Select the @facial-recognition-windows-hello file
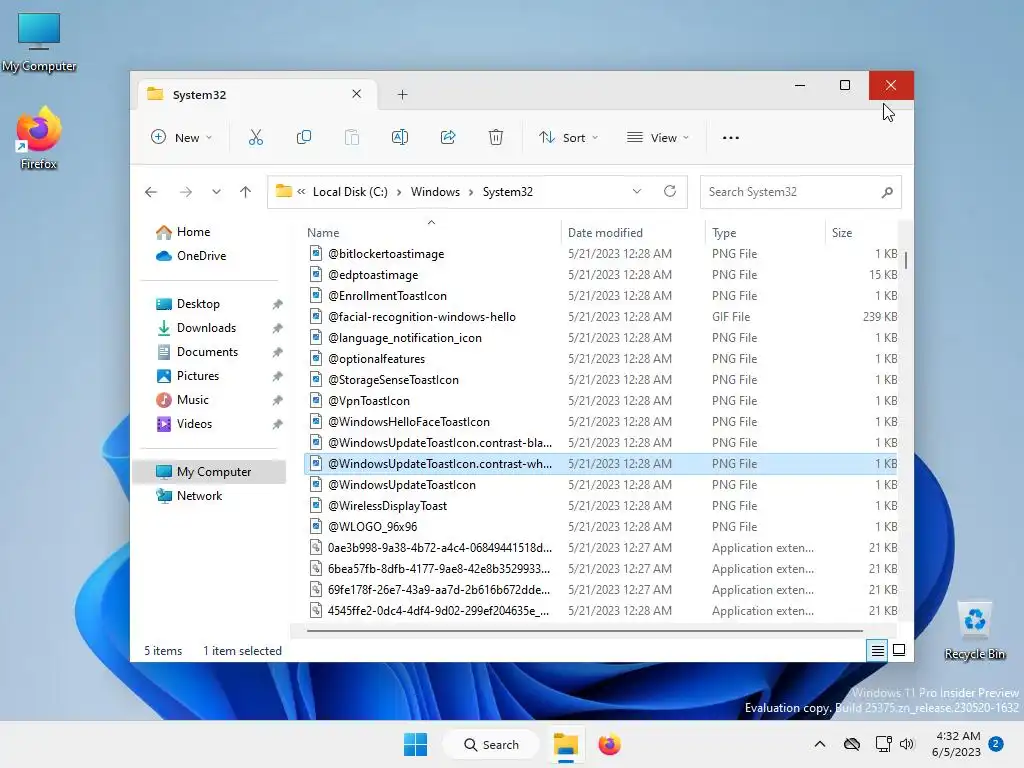Viewport: 1024px width, 768px height. [x=600, y=317]
